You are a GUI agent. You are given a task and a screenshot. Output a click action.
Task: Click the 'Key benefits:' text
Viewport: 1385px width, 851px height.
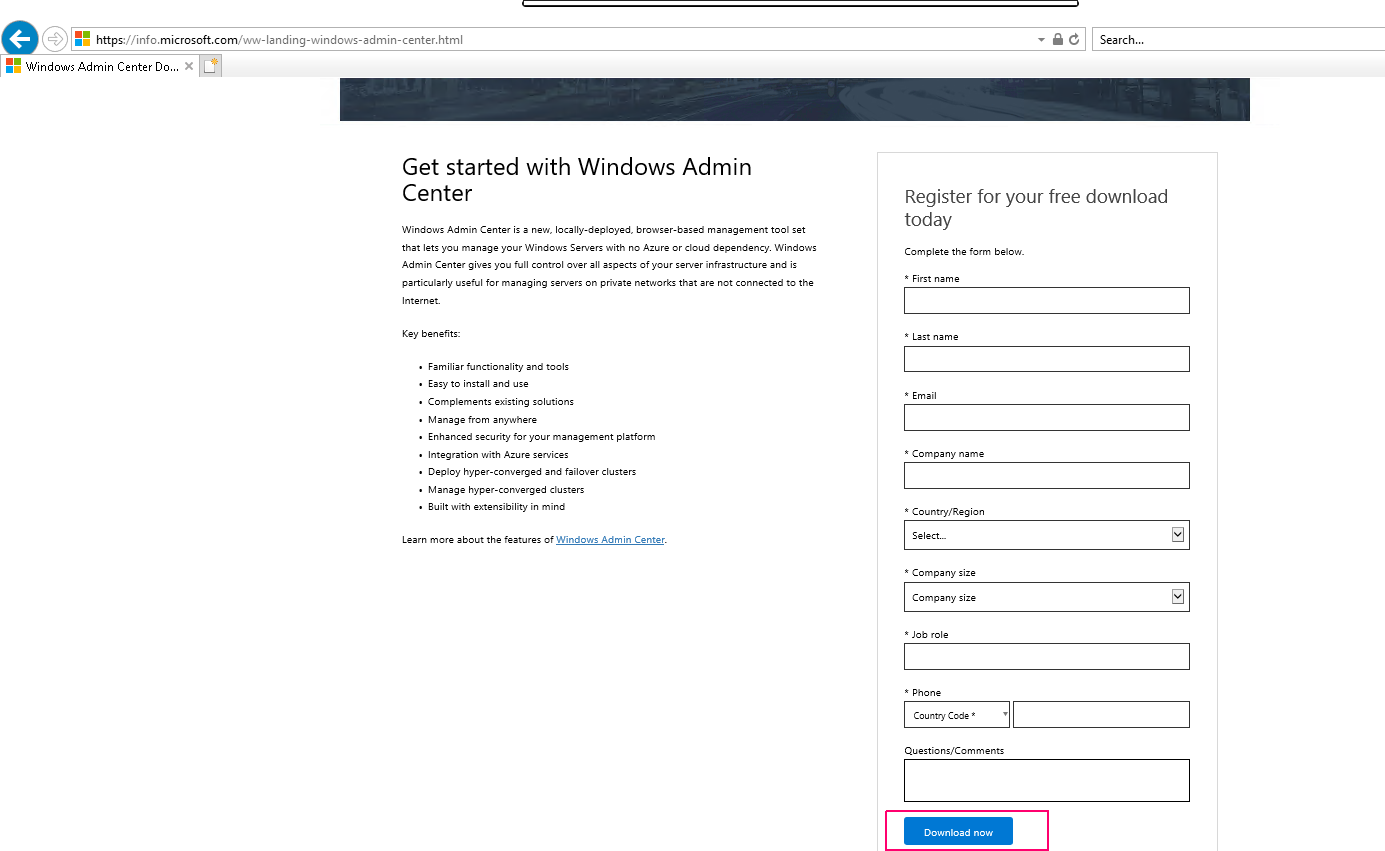(431, 334)
